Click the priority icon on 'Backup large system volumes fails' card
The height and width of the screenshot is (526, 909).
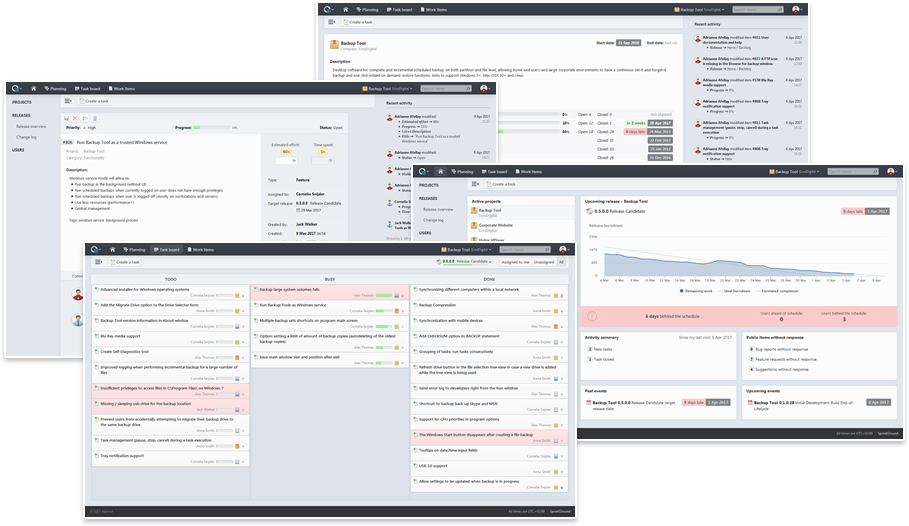click(x=403, y=296)
